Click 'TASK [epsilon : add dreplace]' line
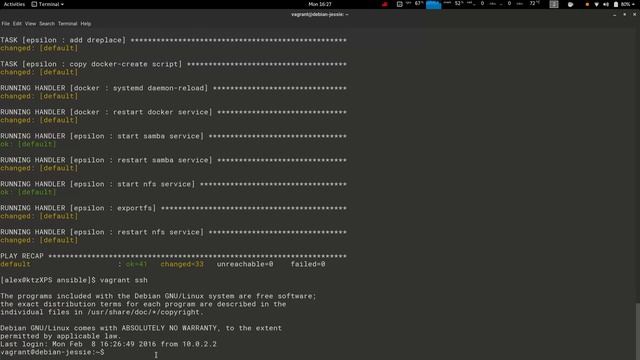The image size is (640, 360). (x=173, y=40)
